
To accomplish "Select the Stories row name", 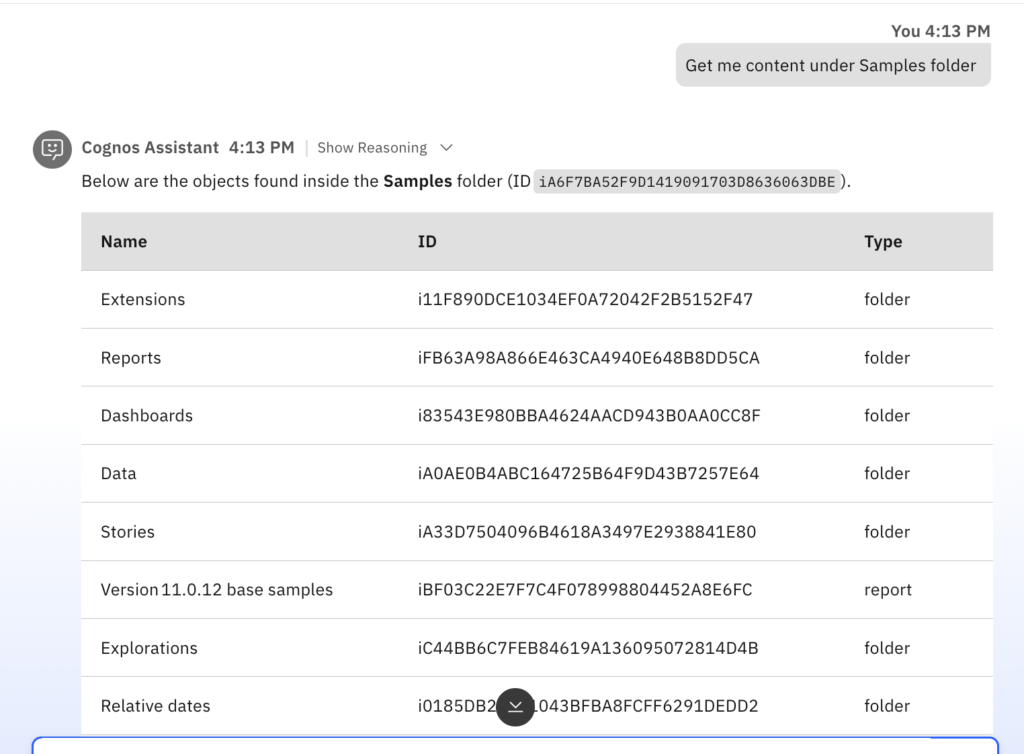I will (128, 532).
